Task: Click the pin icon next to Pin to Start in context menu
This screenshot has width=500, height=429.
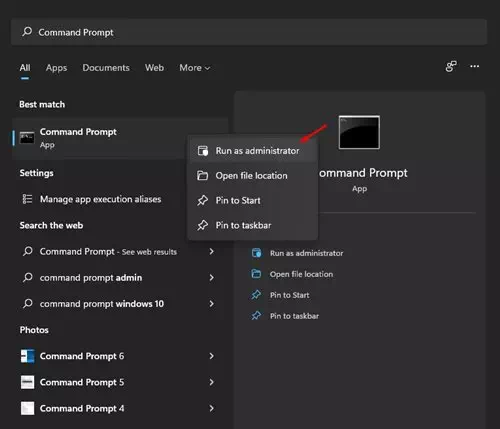Action: point(202,200)
